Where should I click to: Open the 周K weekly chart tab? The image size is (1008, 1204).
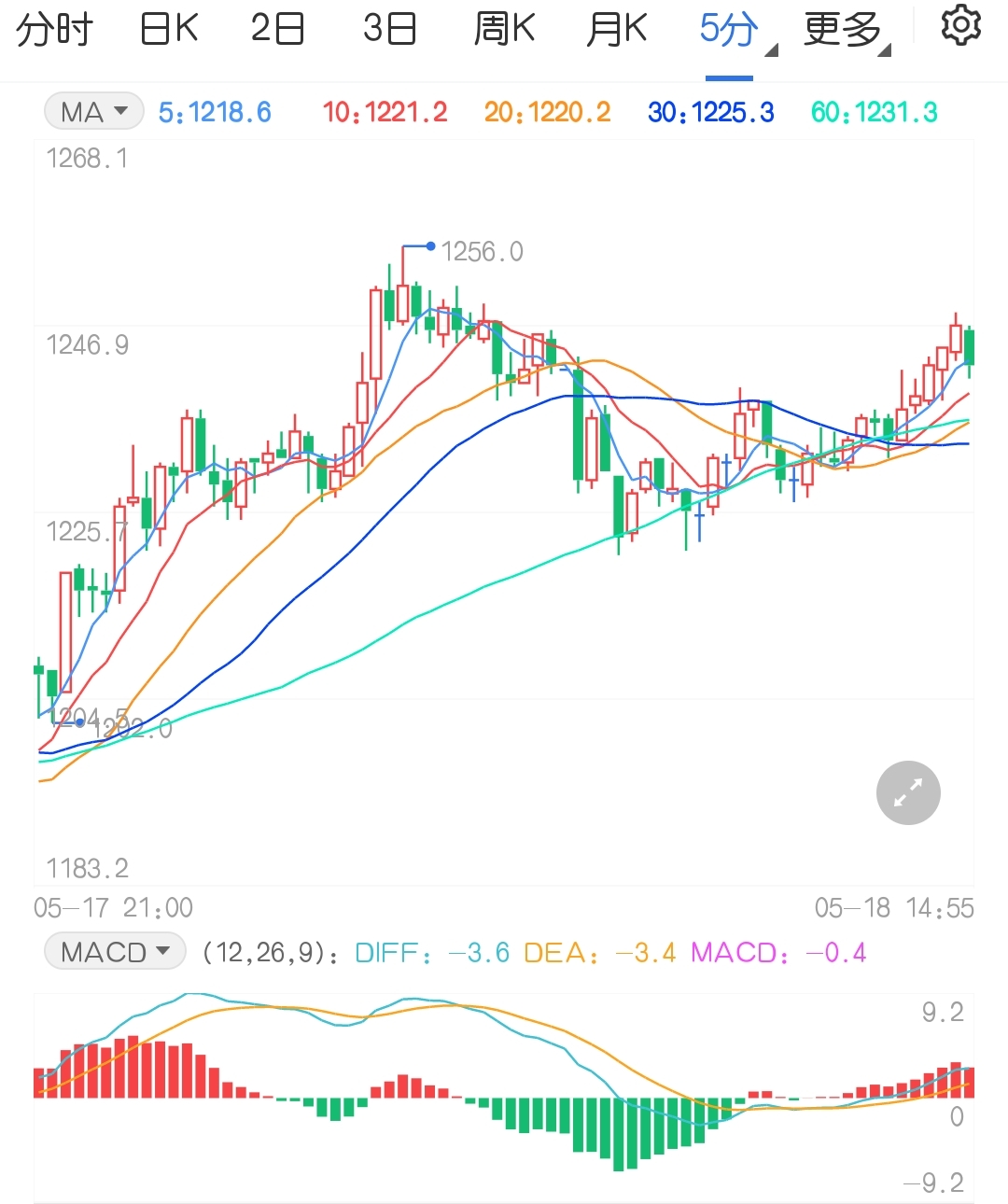(x=504, y=30)
